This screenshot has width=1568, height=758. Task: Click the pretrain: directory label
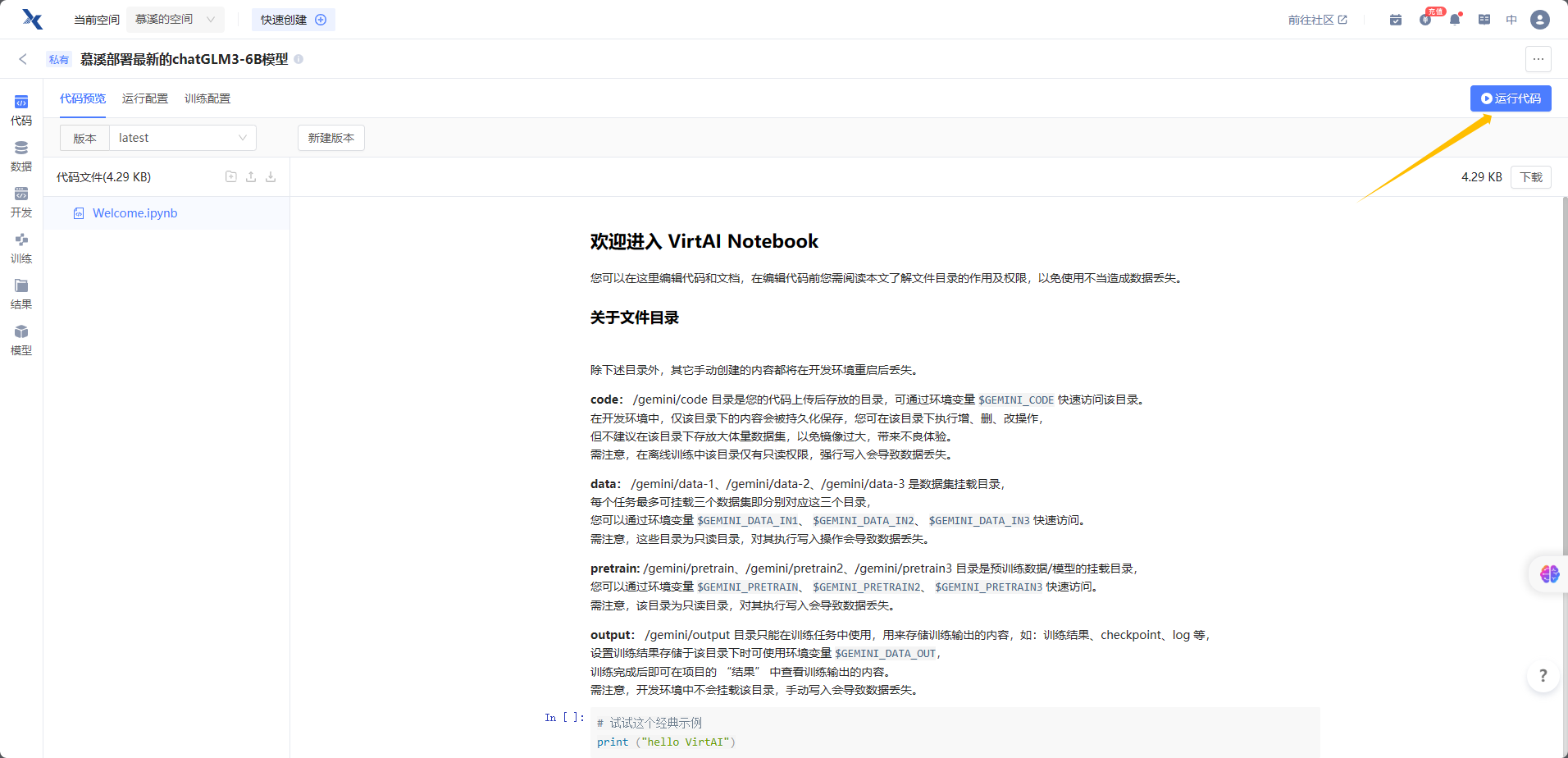pyautogui.click(x=615, y=568)
